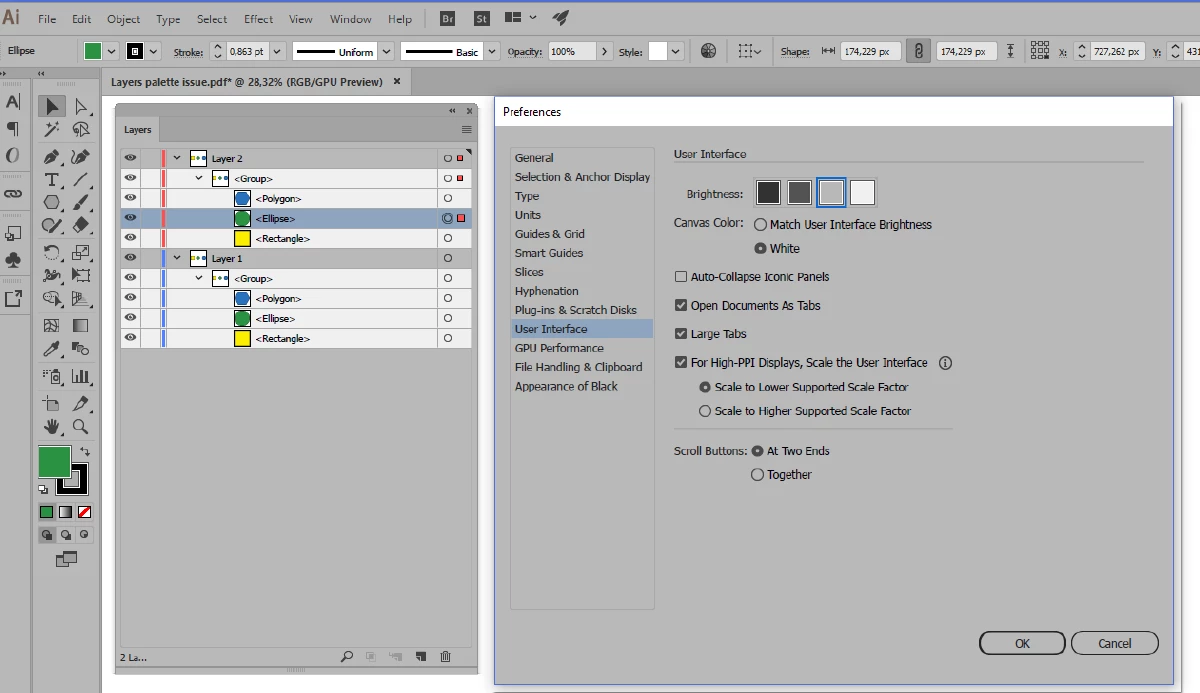Choose the lightest brightness swatch
1200x693 pixels.
(x=862, y=192)
